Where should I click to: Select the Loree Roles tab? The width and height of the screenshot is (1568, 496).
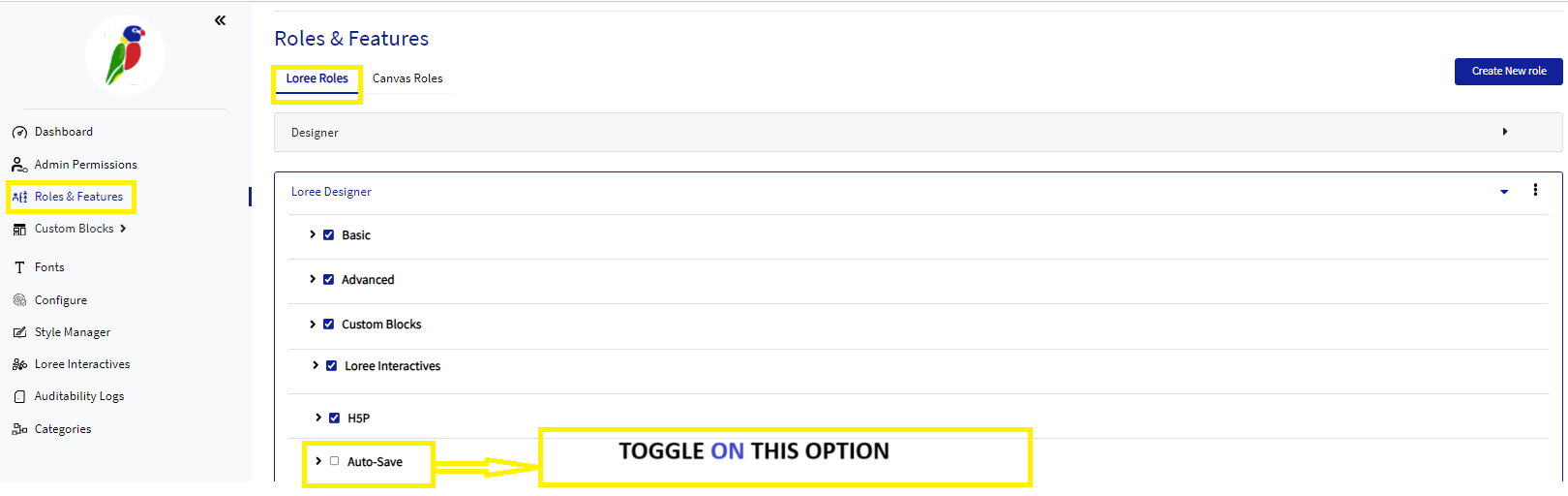(317, 78)
